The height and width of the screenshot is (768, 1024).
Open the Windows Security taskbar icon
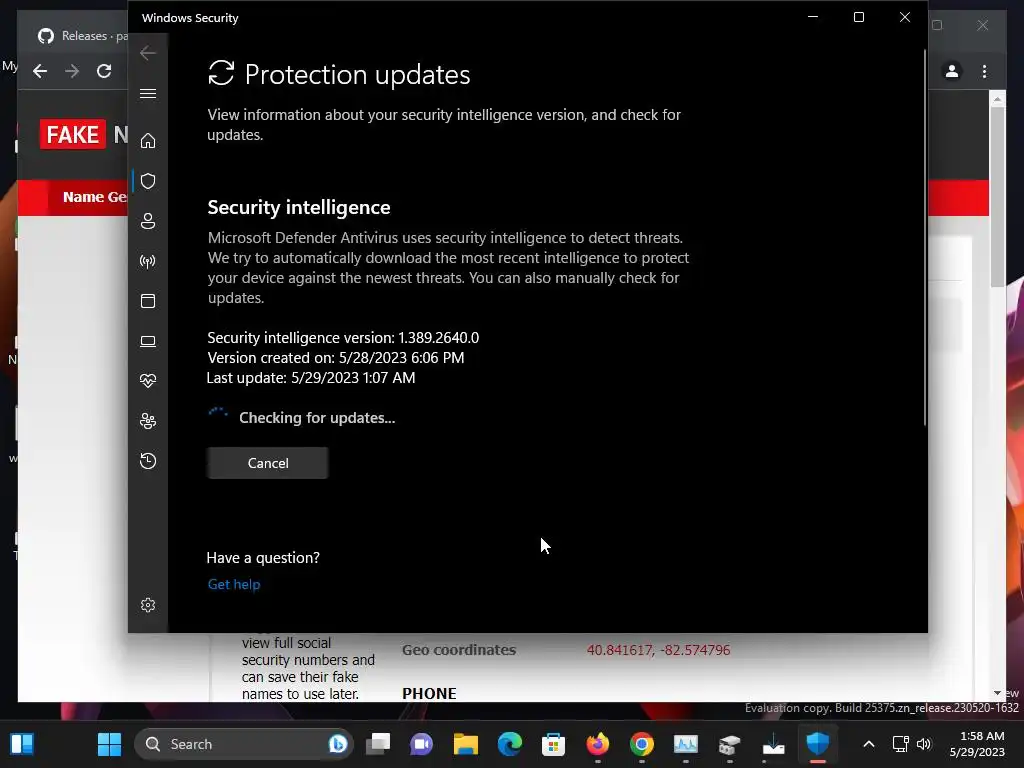tap(818, 744)
